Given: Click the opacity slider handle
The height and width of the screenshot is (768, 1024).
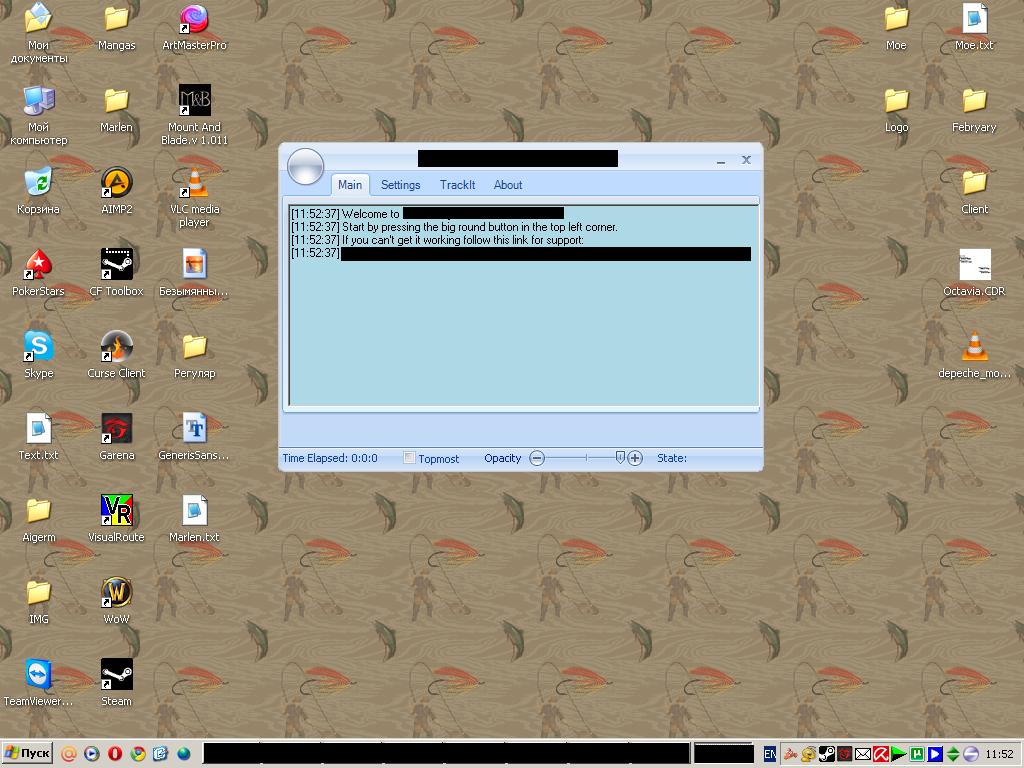Looking at the screenshot, I should [x=620, y=457].
